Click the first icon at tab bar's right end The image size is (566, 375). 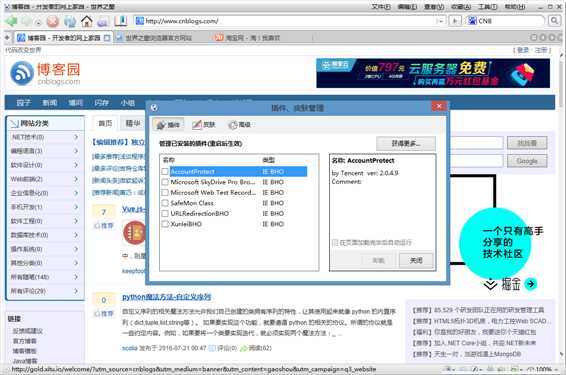(534, 37)
